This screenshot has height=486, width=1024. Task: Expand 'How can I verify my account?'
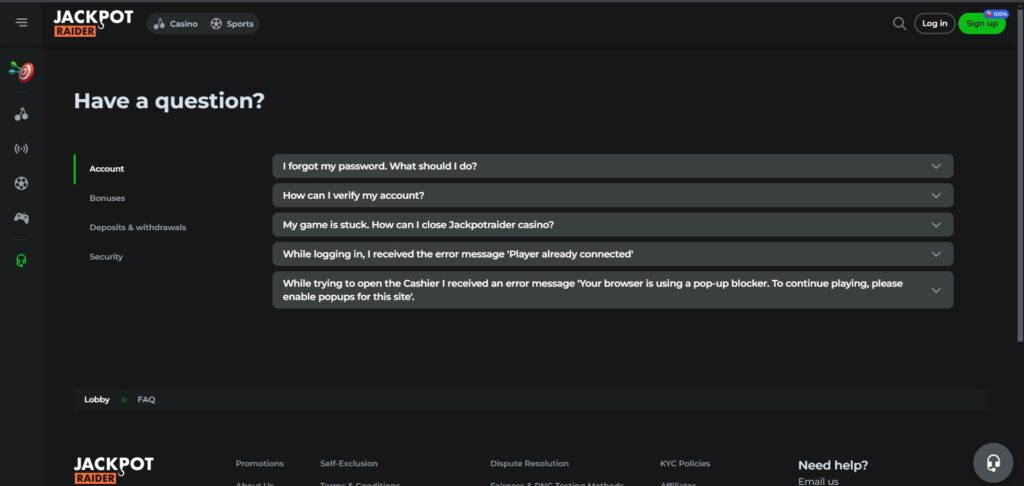click(x=612, y=196)
